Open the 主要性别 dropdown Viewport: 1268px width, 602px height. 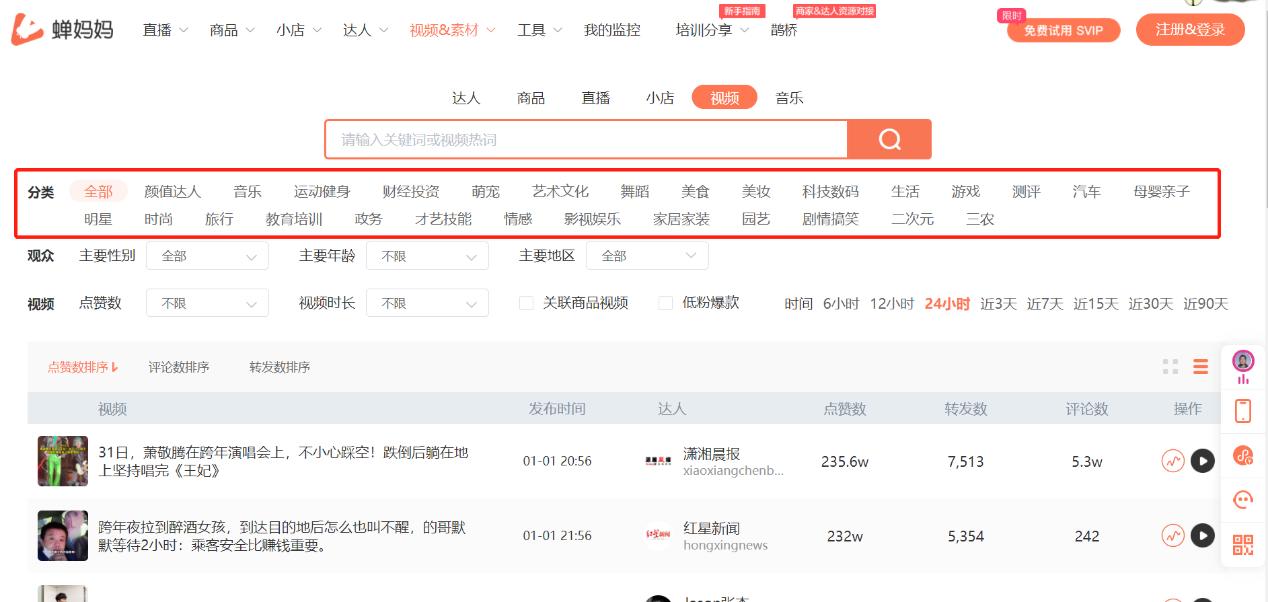click(x=207, y=255)
